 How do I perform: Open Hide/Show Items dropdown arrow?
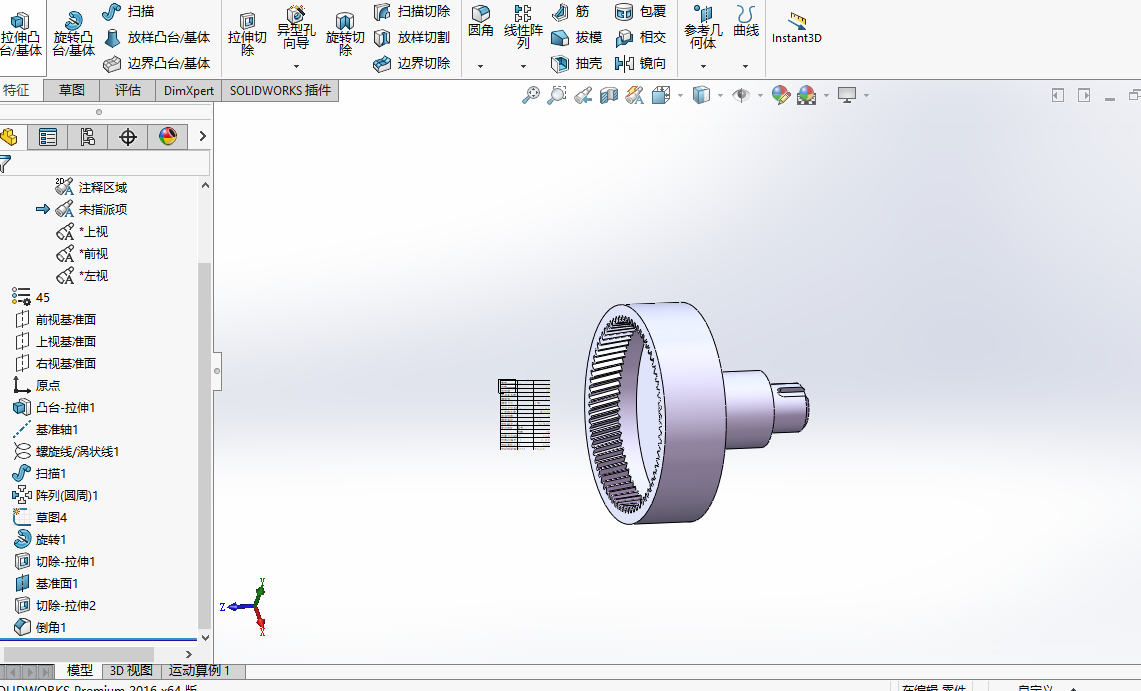click(760, 95)
